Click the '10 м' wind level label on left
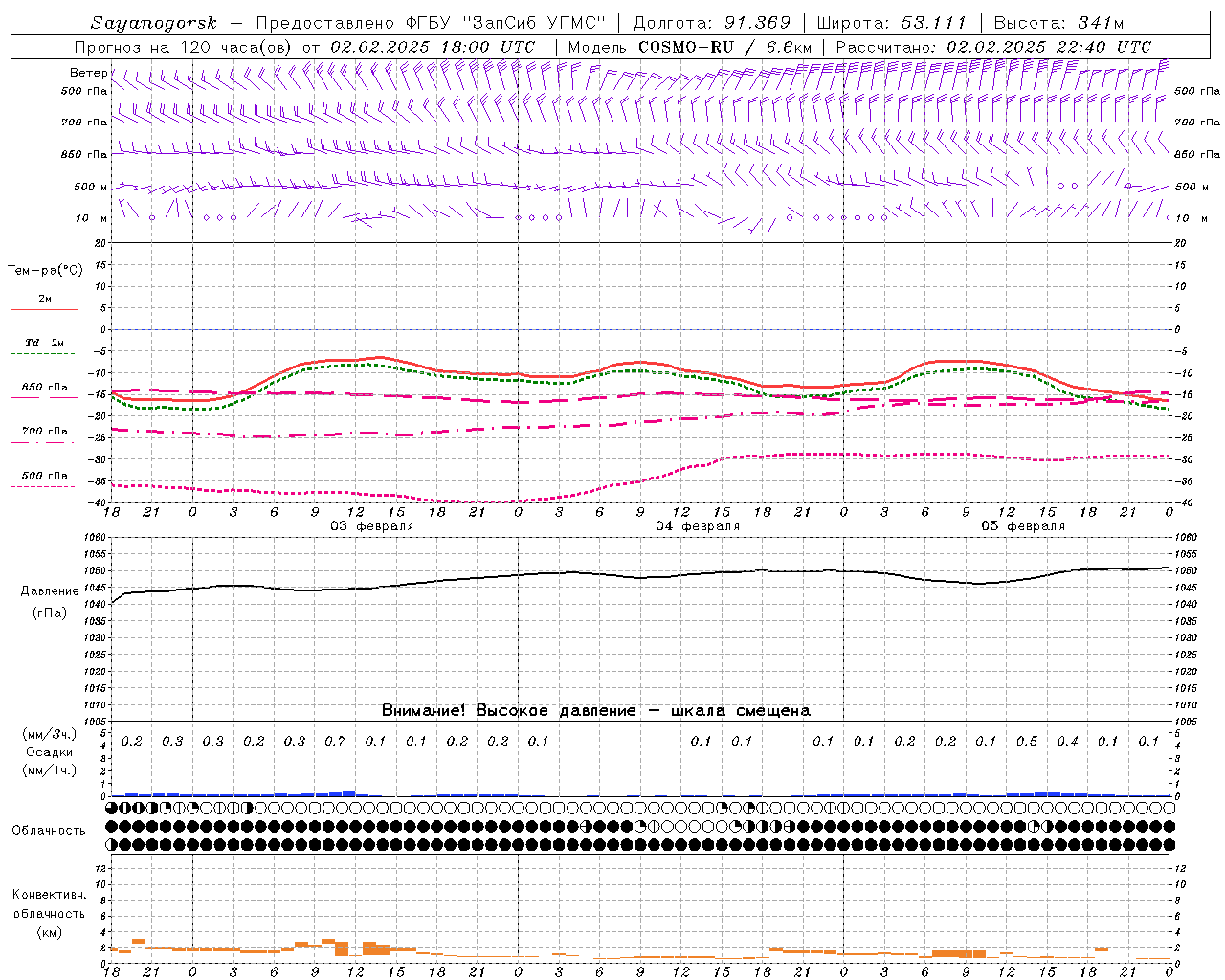The height and width of the screenshot is (980, 1225). pyautogui.click(x=92, y=218)
